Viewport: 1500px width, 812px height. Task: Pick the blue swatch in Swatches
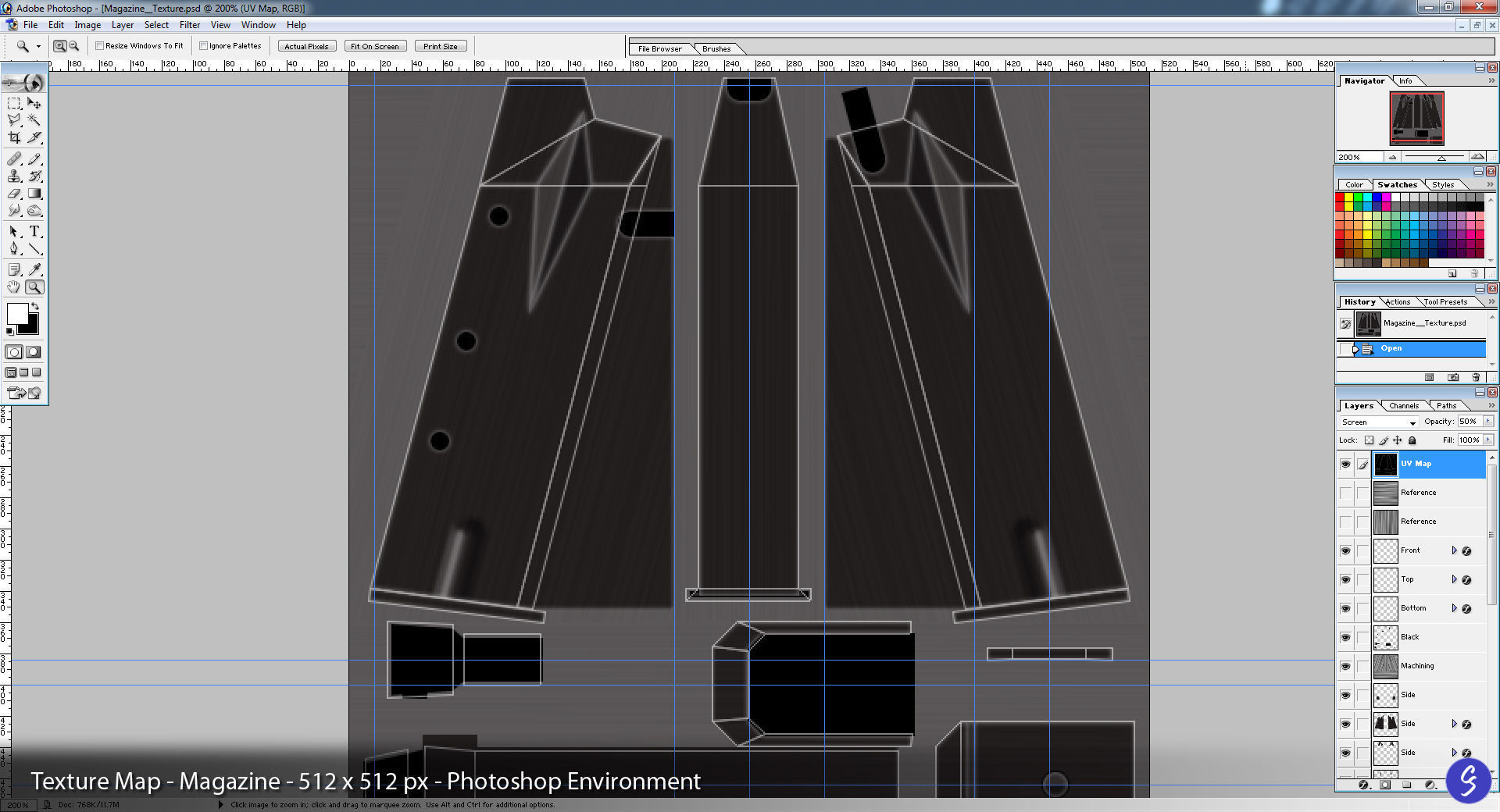(1377, 198)
